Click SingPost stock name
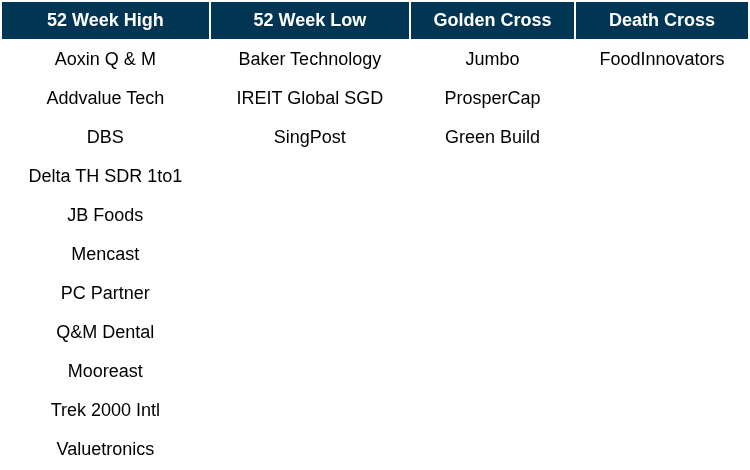750x470 pixels. pyautogui.click(x=310, y=137)
